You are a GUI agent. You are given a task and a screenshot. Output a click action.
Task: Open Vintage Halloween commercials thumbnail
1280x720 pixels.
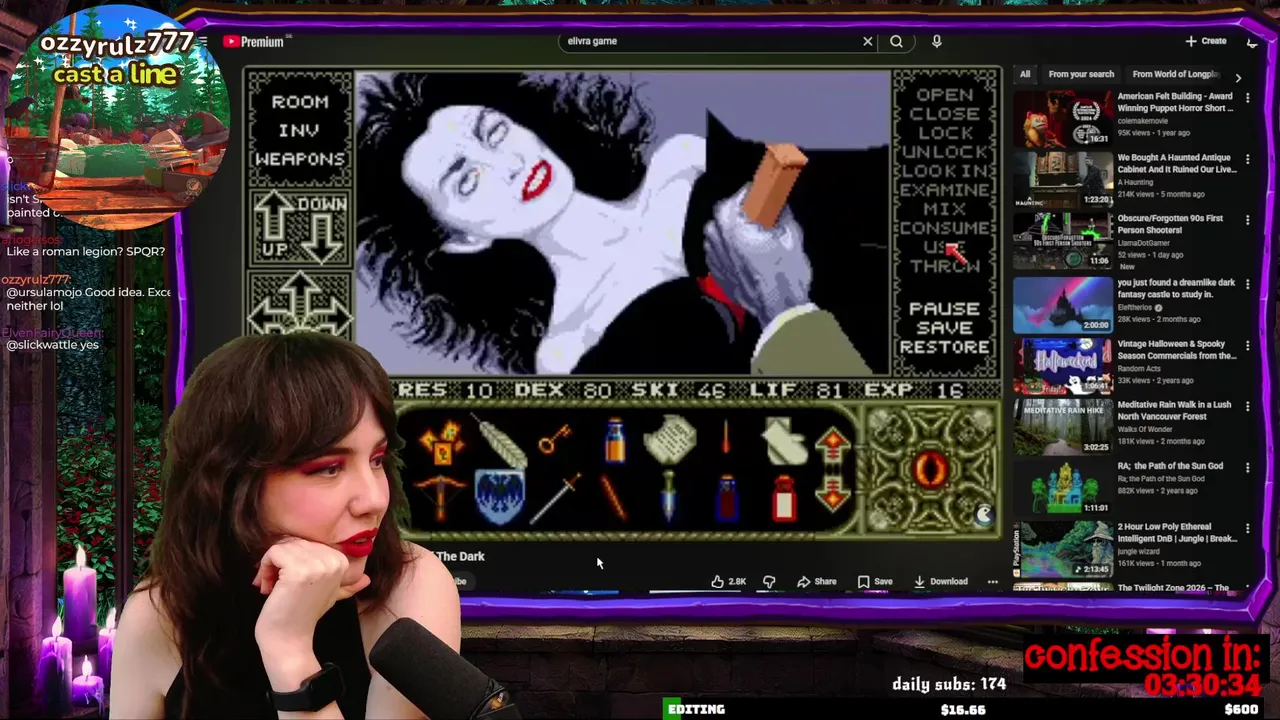[x=1062, y=366]
